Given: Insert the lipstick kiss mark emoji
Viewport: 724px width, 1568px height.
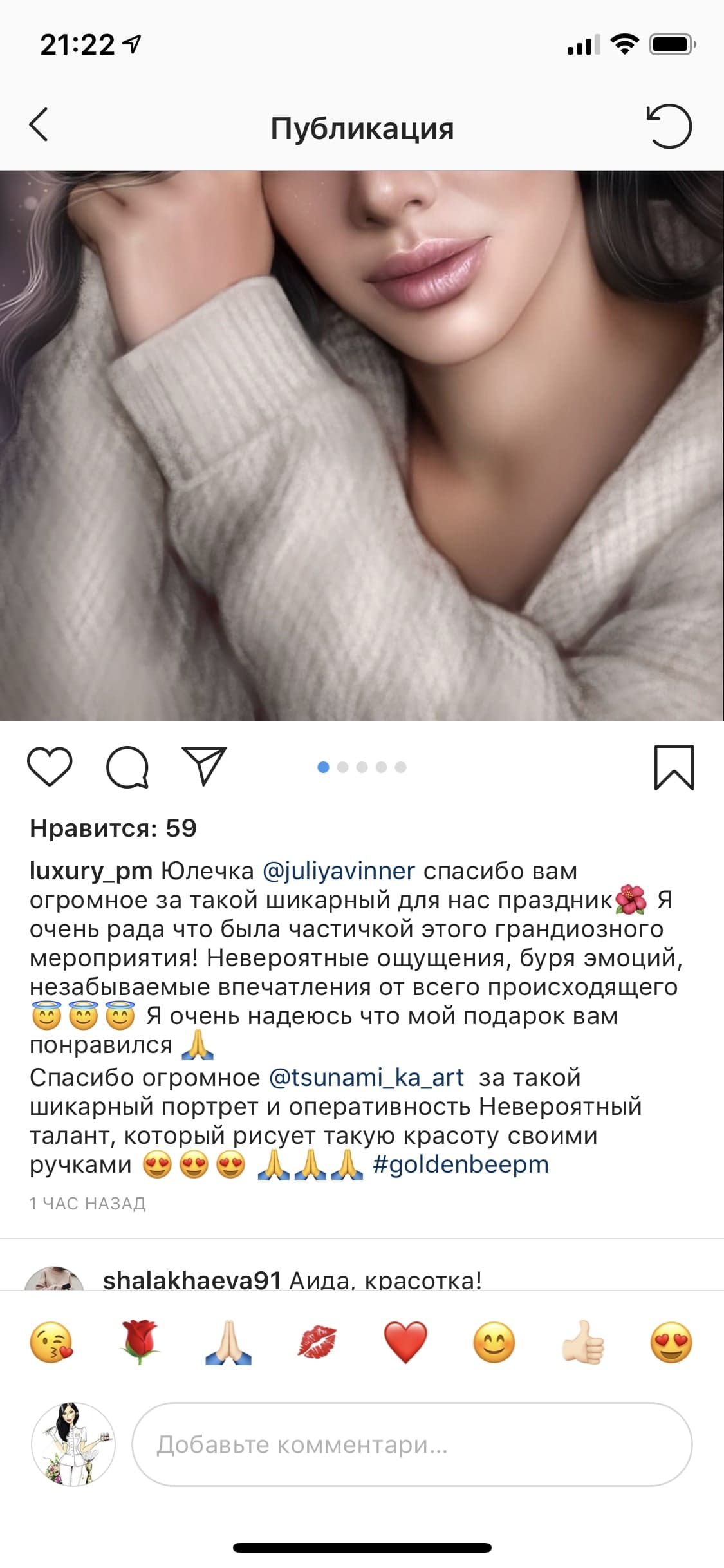Looking at the screenshot, I should tap(317, 1343).
